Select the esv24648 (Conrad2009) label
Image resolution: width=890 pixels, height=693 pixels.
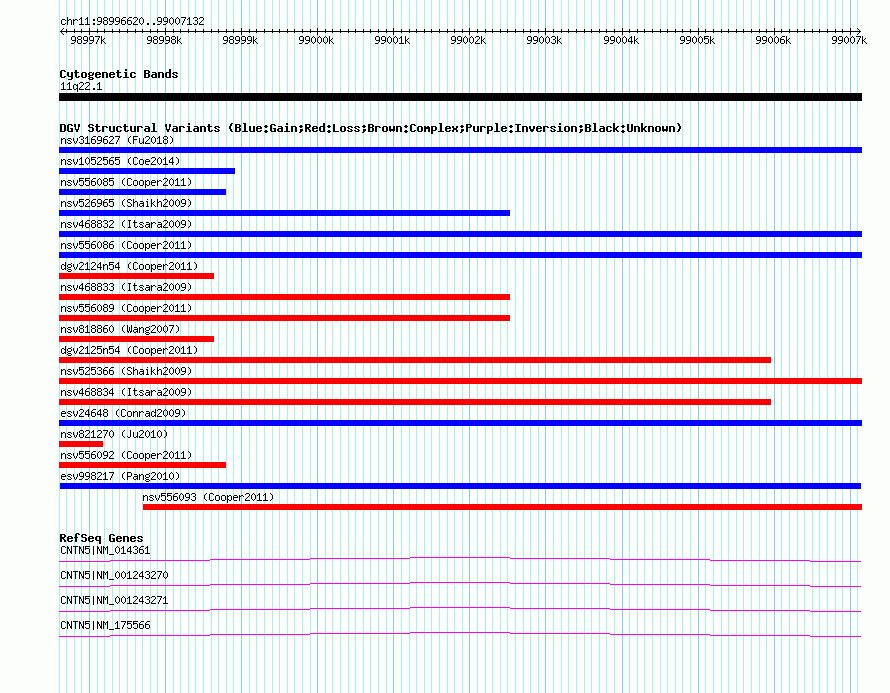[x=123, y=413]
